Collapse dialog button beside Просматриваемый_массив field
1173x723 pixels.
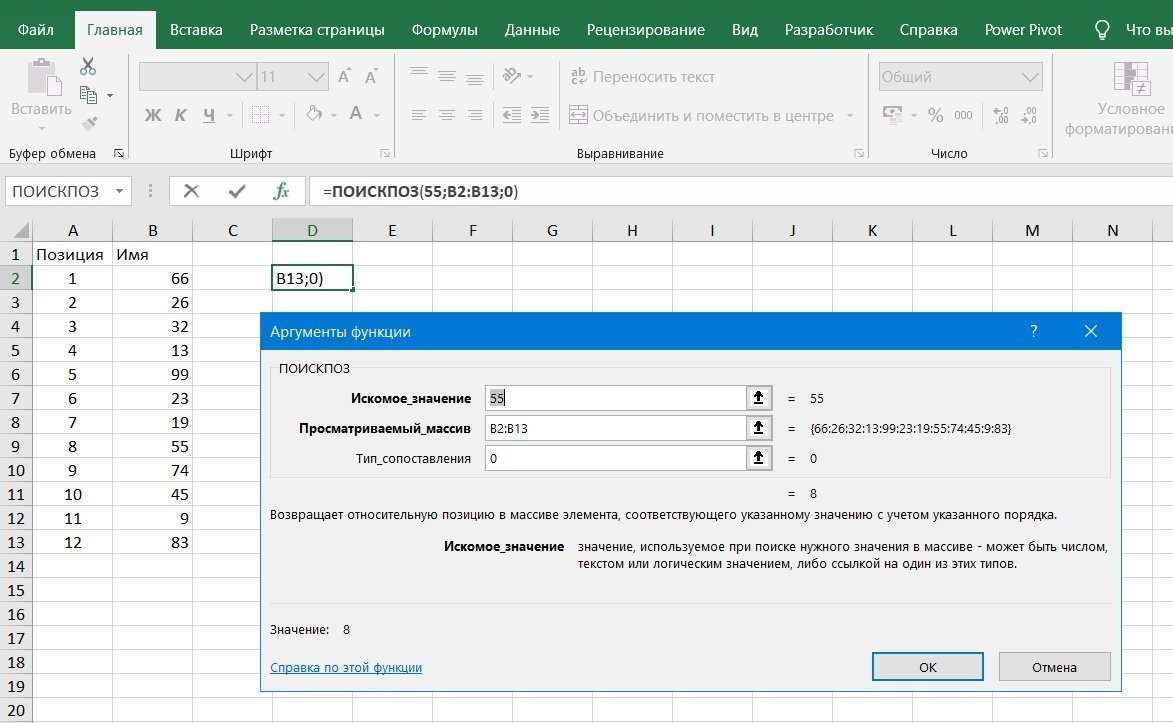point(759,428)
